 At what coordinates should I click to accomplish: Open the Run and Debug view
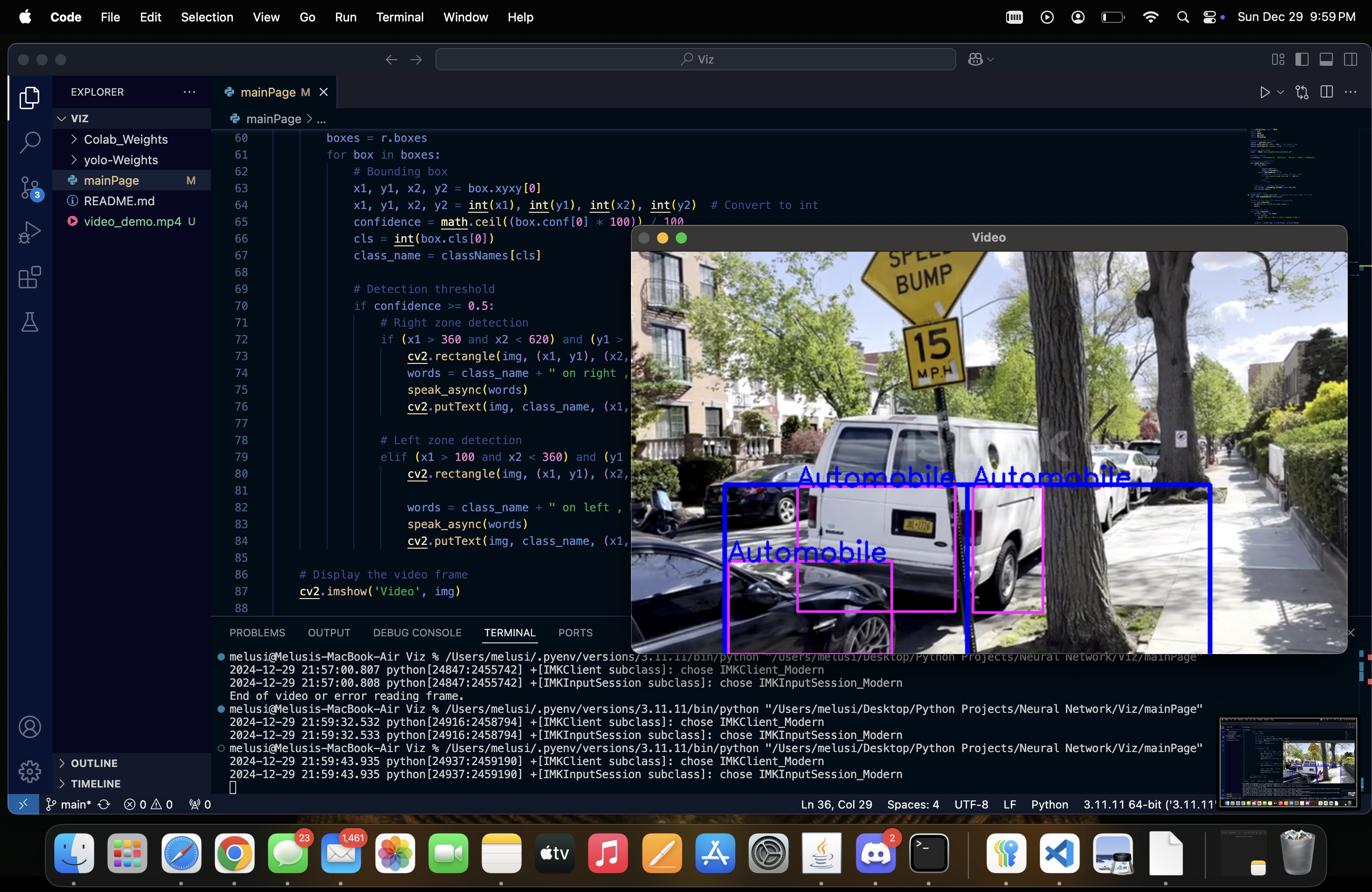tap(29, 232)
